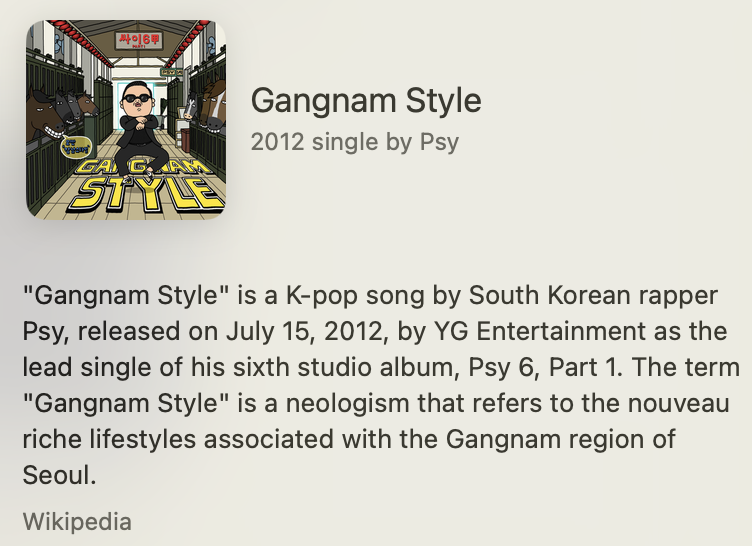The image size is (752, 546).
Task: Click the word "K-pop" in the first sentence
Action: 322,296
